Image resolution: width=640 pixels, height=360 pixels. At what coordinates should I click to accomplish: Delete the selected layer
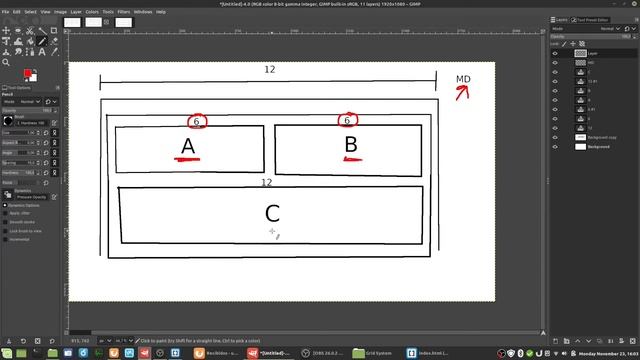tap(633, 341)
